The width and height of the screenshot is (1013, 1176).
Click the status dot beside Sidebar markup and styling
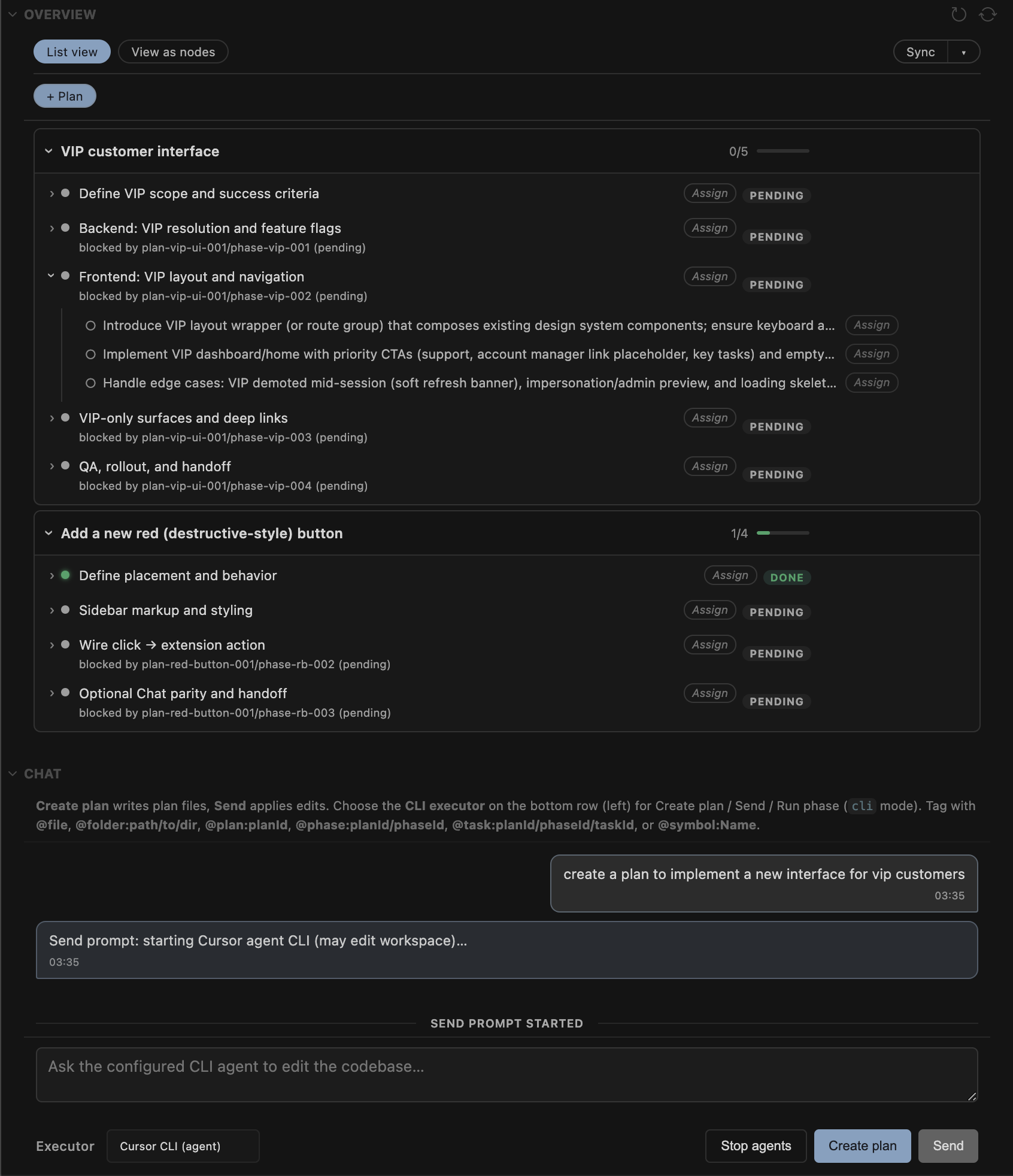(66, 610)
